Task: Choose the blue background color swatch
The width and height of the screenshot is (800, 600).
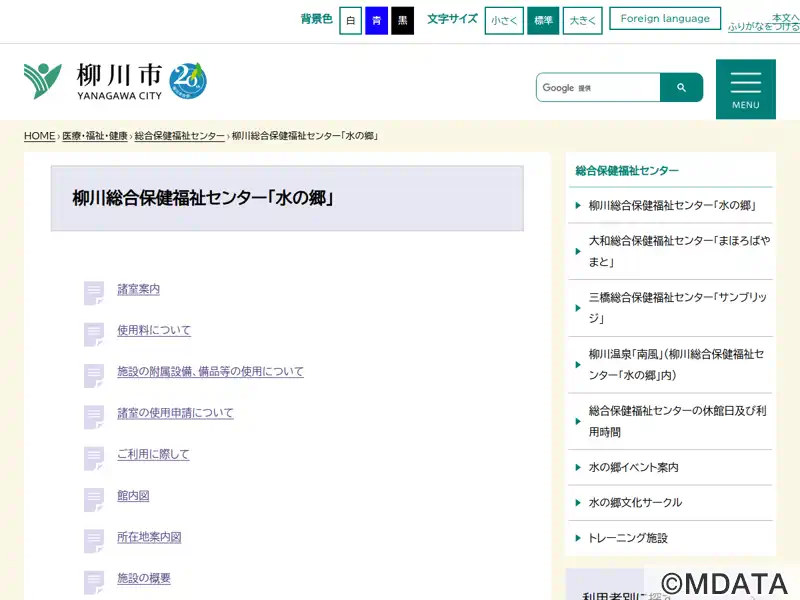Action: pos(376,21)
